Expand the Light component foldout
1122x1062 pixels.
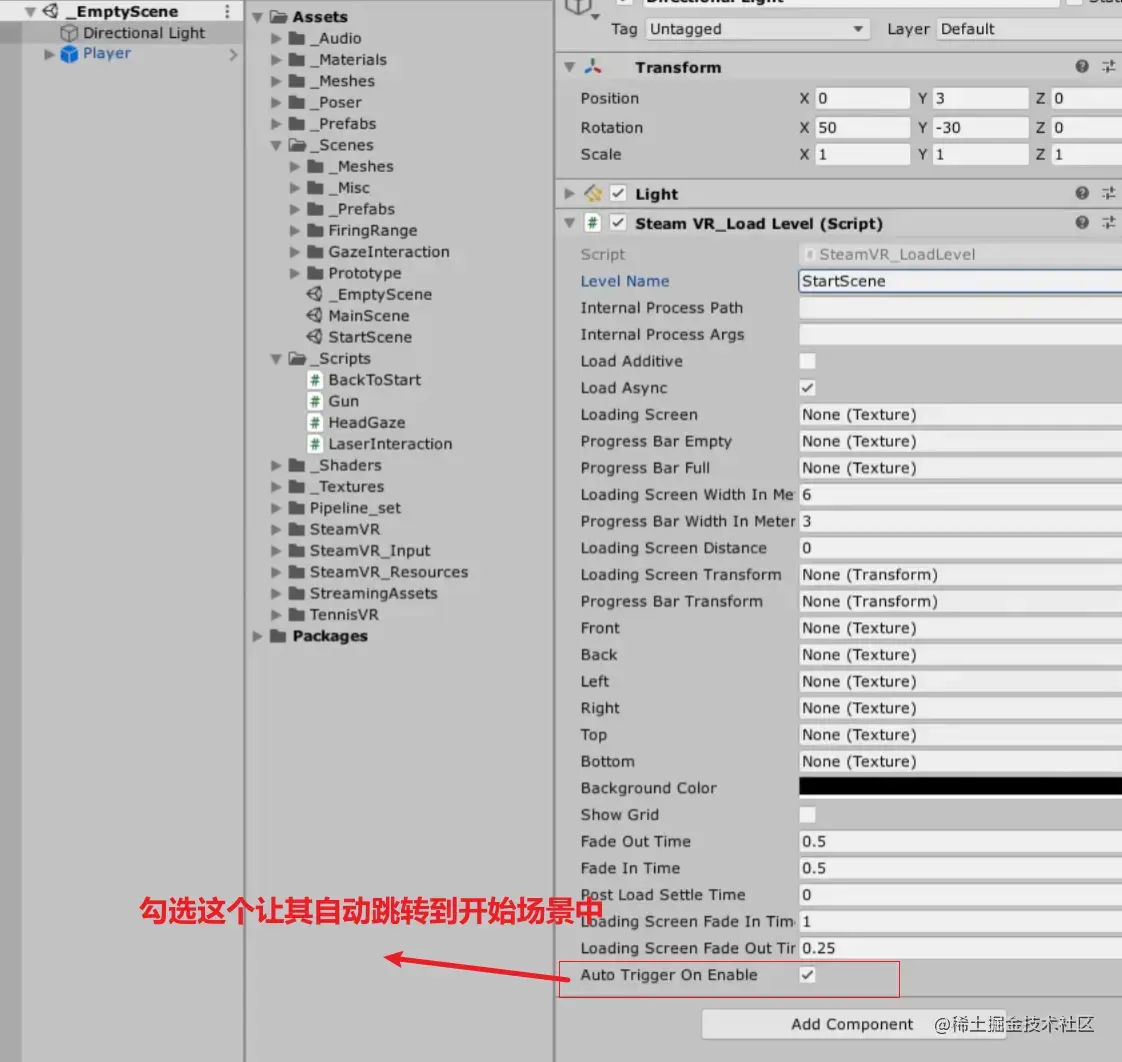[569, 193]
